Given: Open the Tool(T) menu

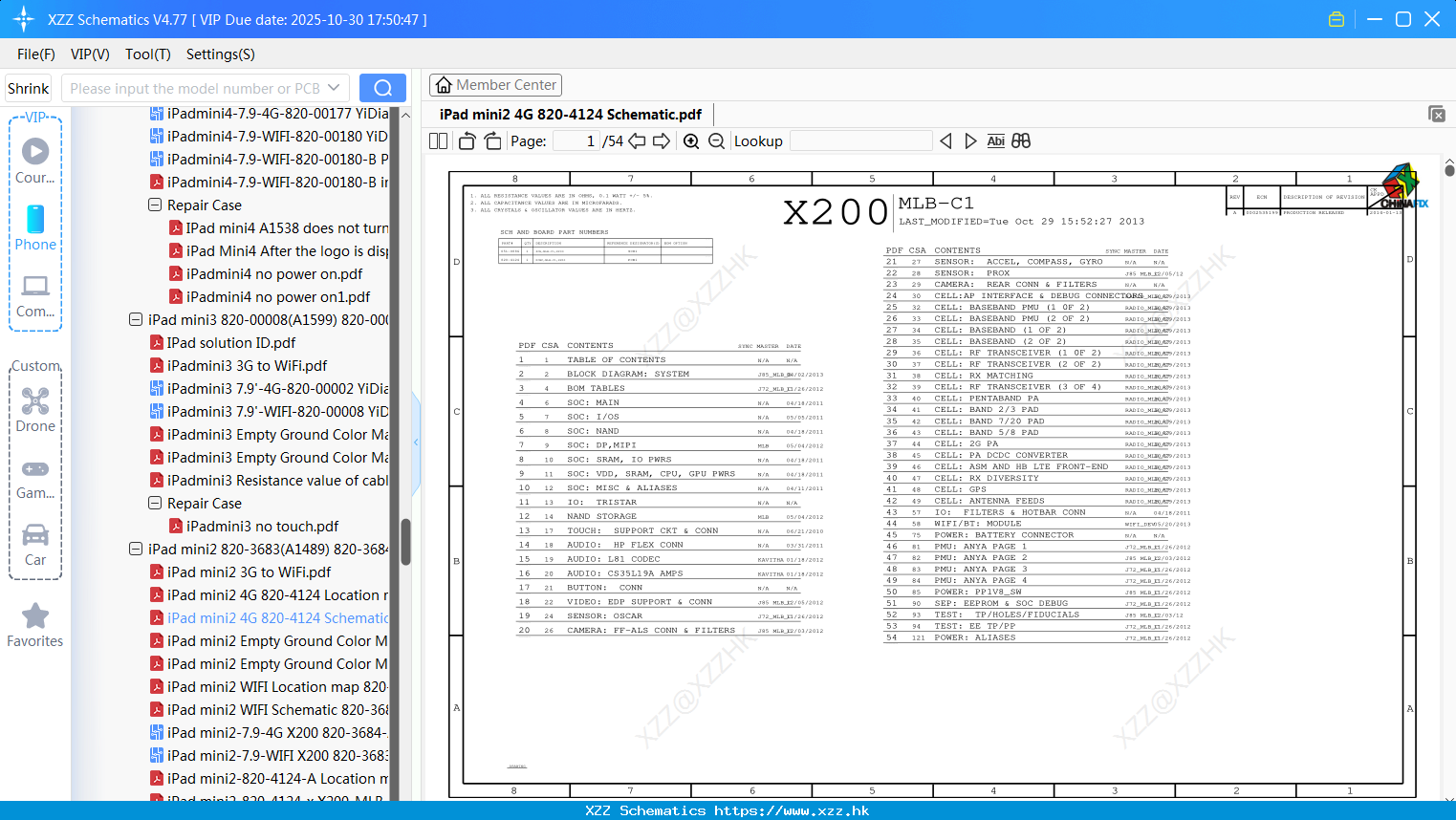Looking at the screenshot, I should (x=148, y=54).
